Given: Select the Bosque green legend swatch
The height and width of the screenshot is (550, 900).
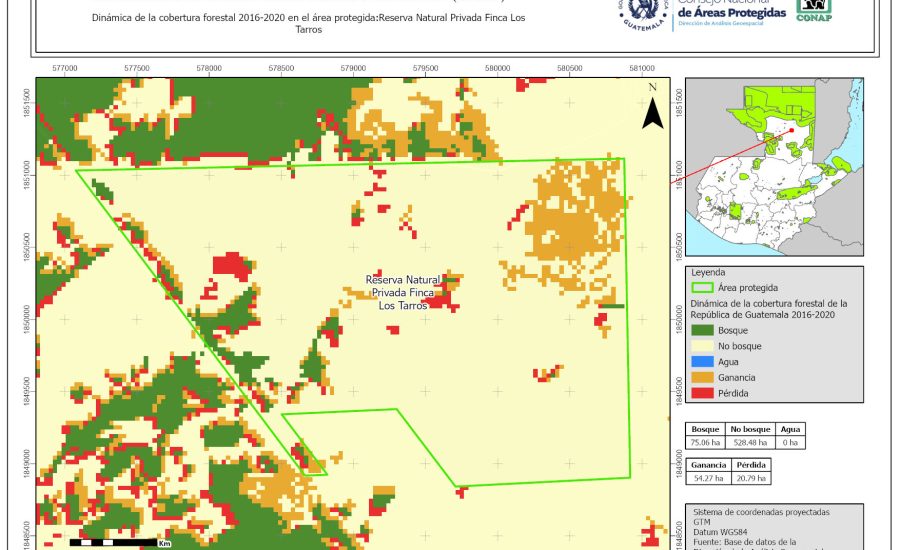Looking at the screenshot, I should coord(701,329).
